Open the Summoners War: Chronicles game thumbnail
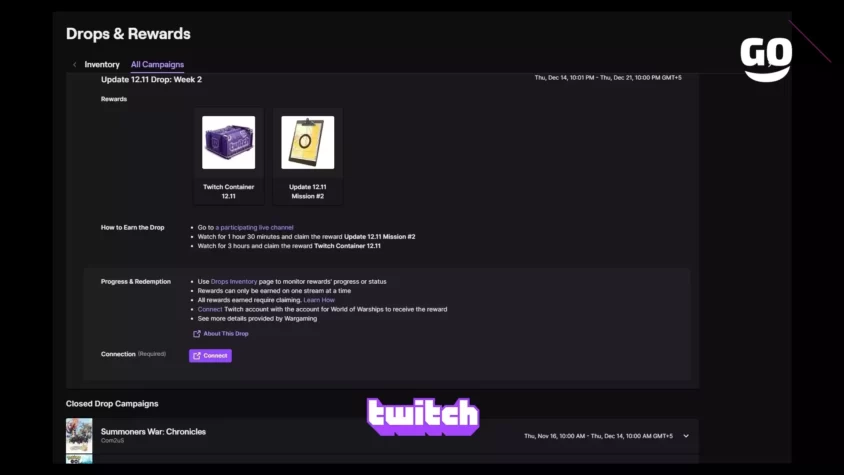Viewport: 844px width, 475px height. (79, 436)
